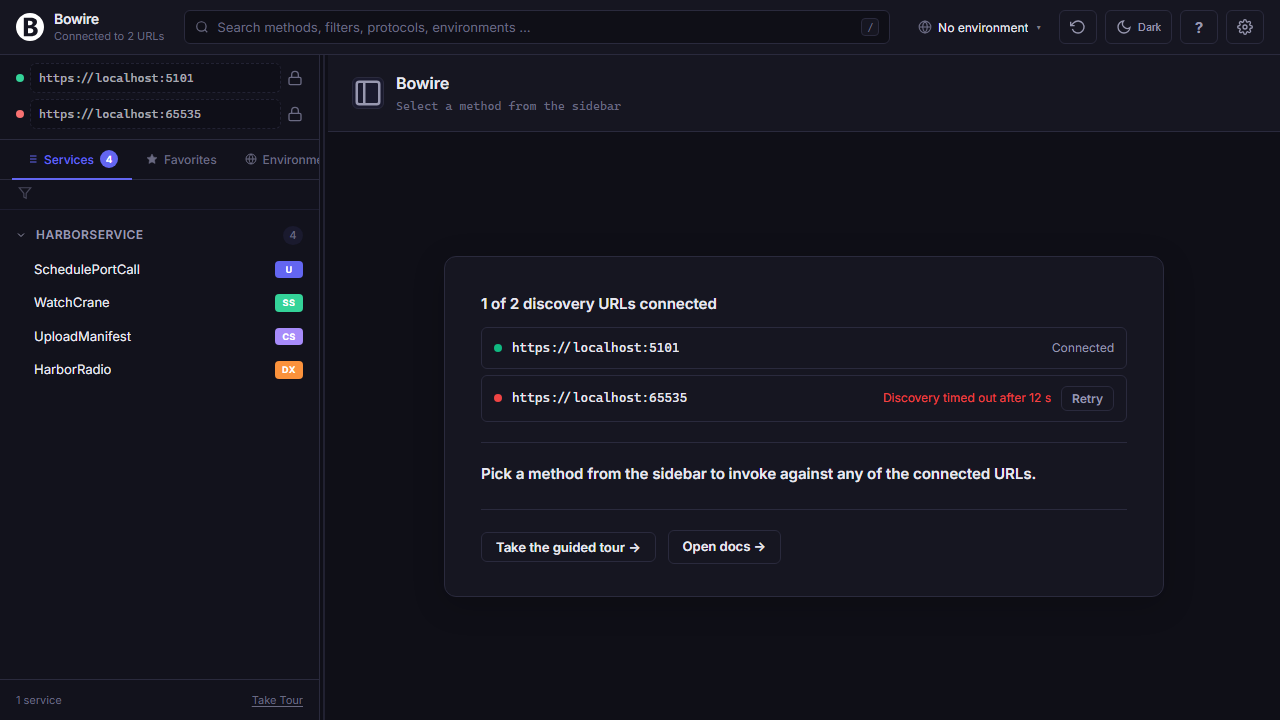Open the No environment dropdown
Viewport: 1280px width, 720px height.
(980, 28)
